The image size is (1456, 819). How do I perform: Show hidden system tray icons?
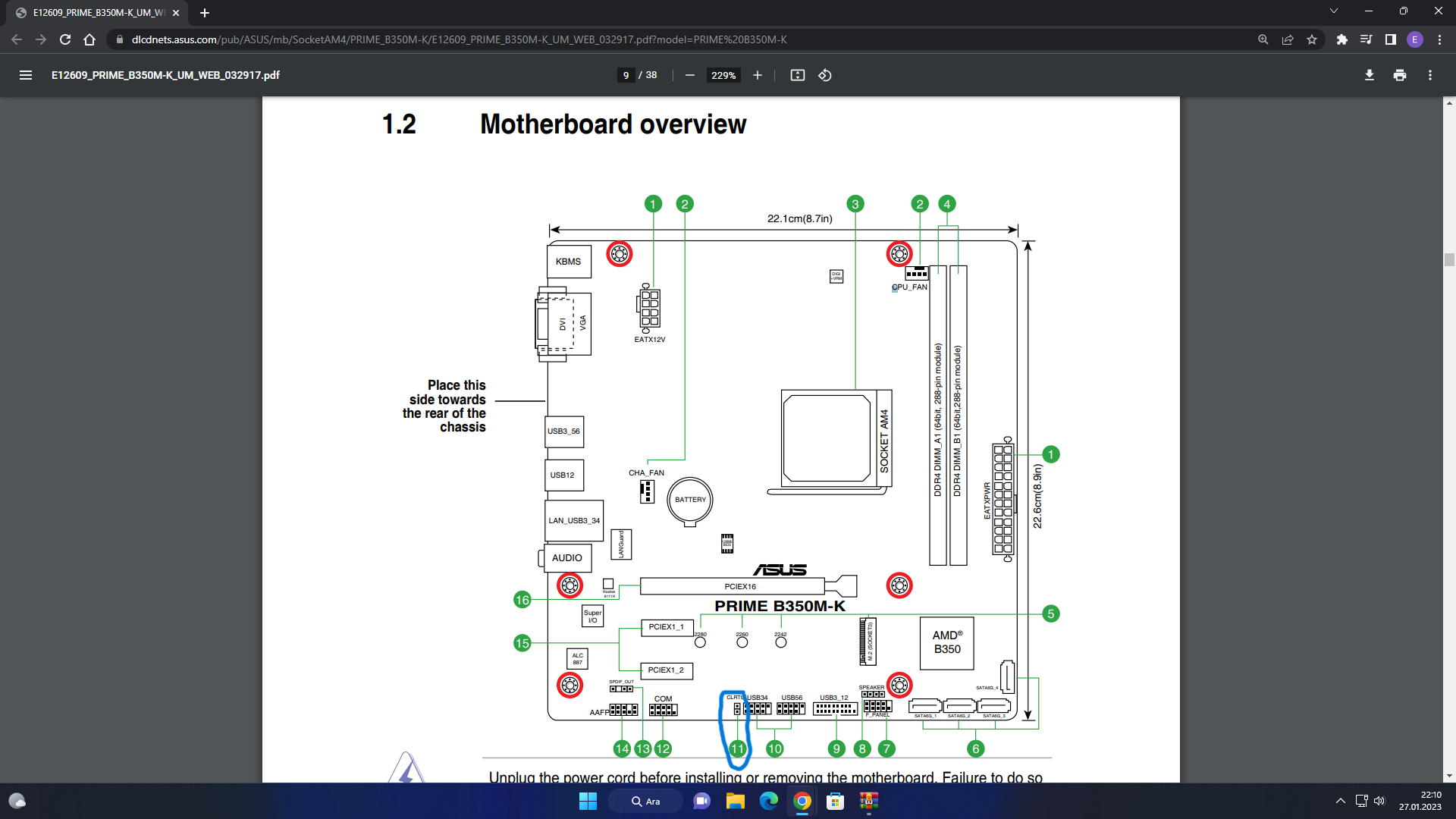coord(1340,801)
